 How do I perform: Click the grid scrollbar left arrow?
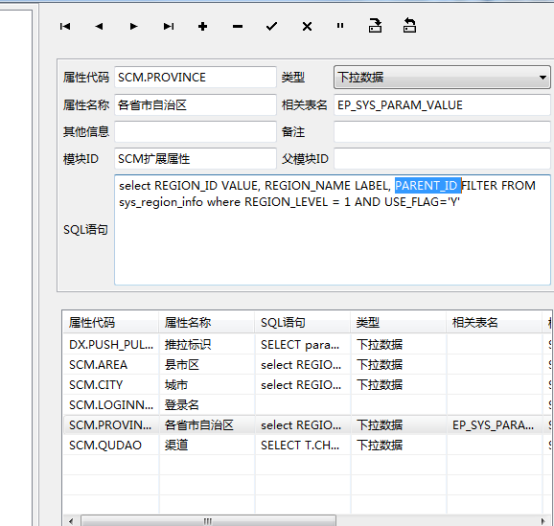pos(71,521)
